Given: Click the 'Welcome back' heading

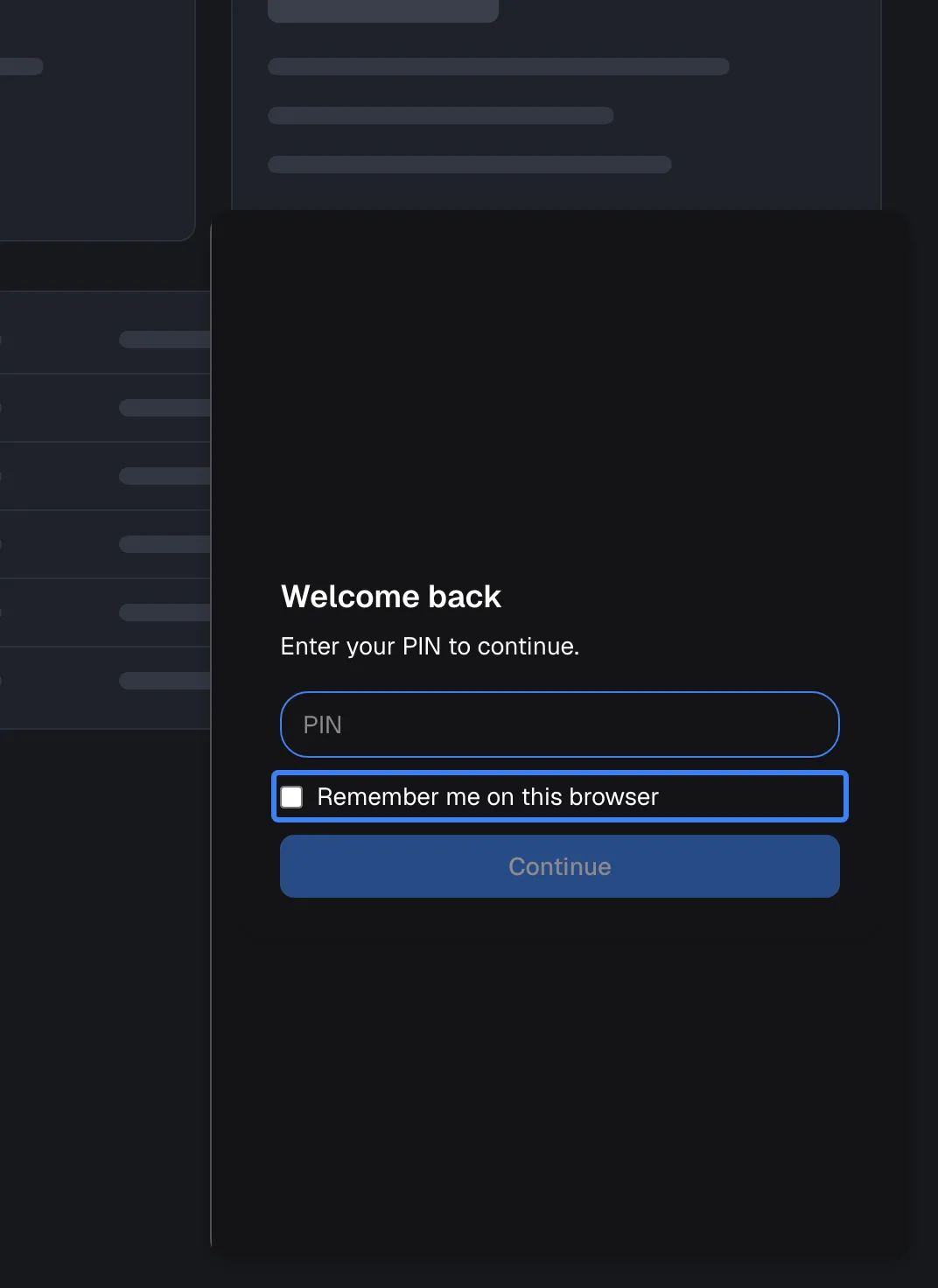Looking at the screenshot, I should tap(391, 597).
